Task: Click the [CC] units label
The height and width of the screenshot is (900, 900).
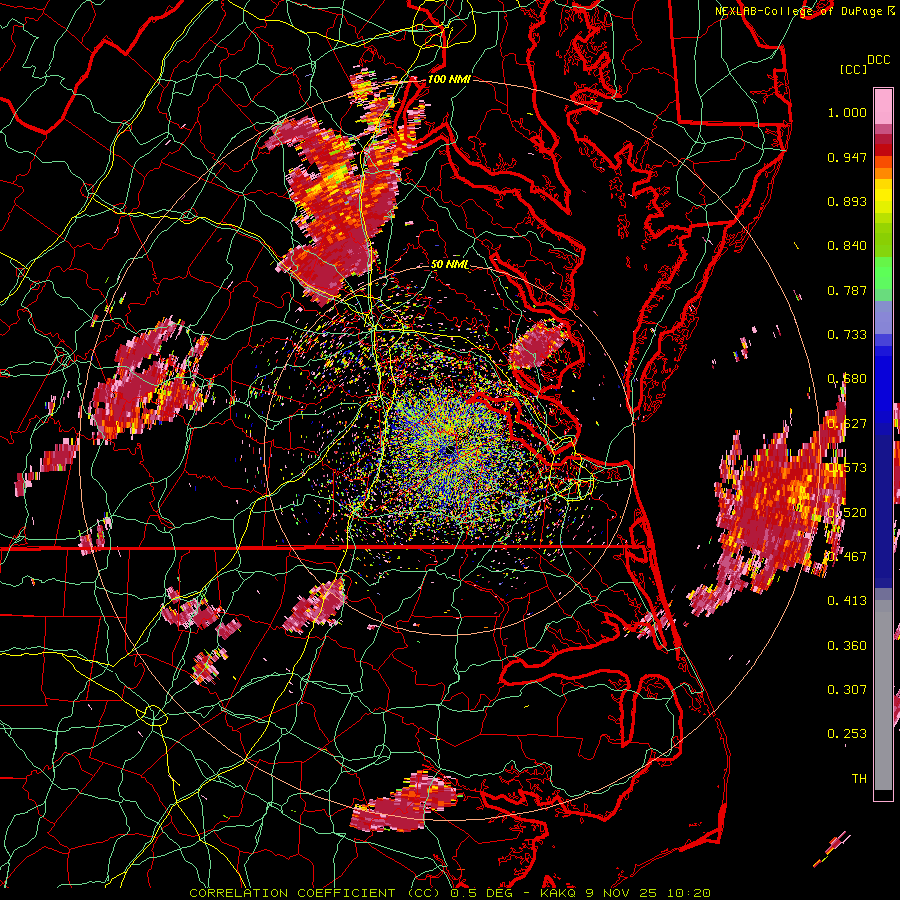Action: 853,69
